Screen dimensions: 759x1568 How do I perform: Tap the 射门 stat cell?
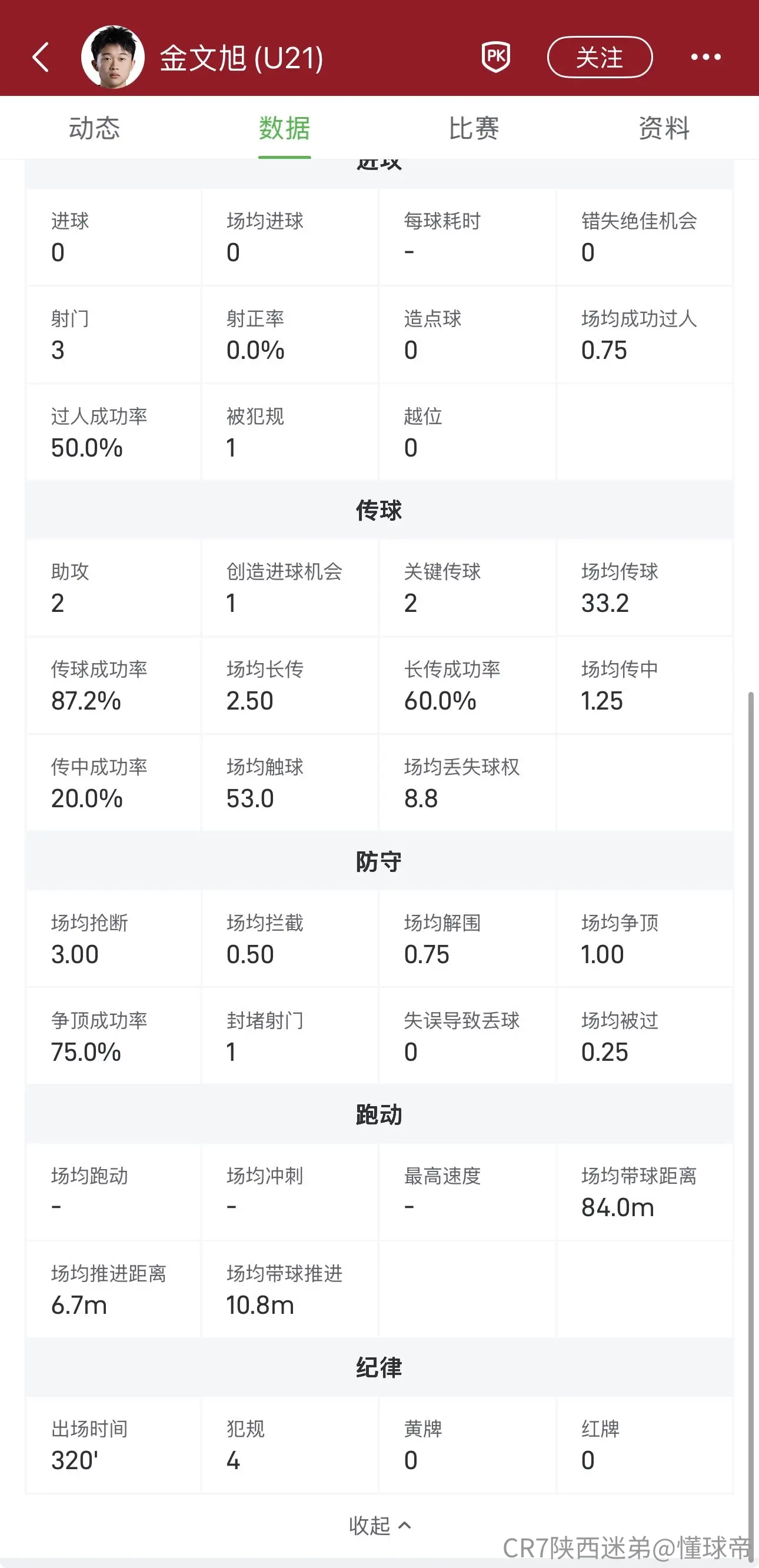point(114,334)
